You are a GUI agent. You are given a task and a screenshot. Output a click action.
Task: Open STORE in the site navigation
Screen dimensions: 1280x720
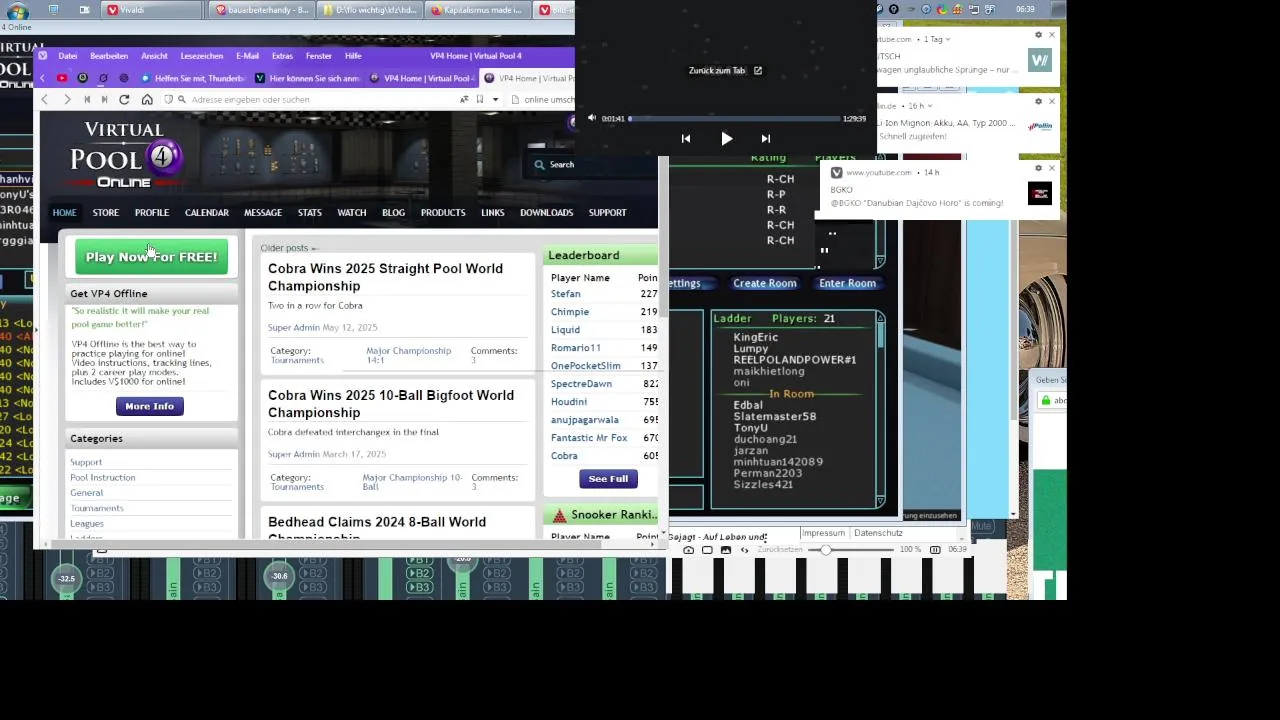(x=106, y=213)
